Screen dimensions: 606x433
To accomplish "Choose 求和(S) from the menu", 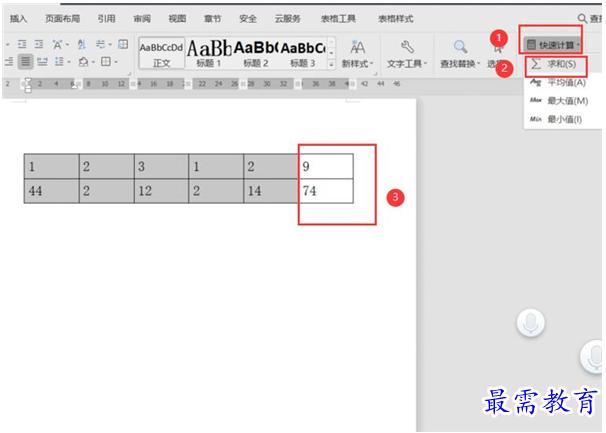I will point(556,64).
